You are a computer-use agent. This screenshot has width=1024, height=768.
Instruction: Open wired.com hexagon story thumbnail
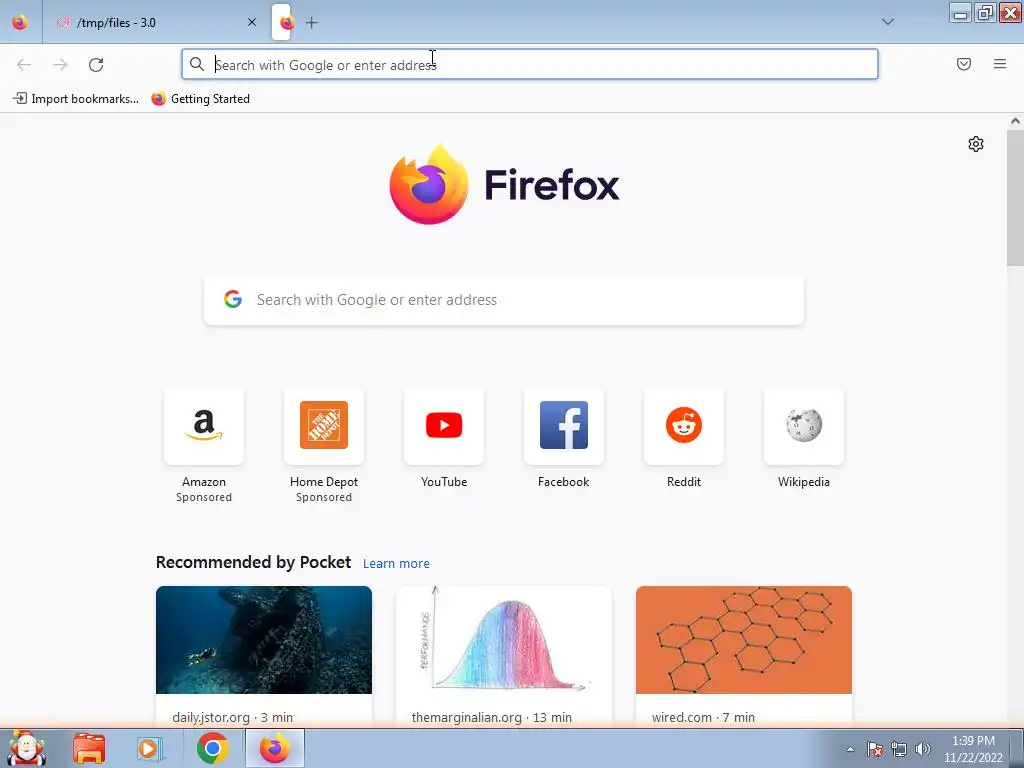coord(744,640)
